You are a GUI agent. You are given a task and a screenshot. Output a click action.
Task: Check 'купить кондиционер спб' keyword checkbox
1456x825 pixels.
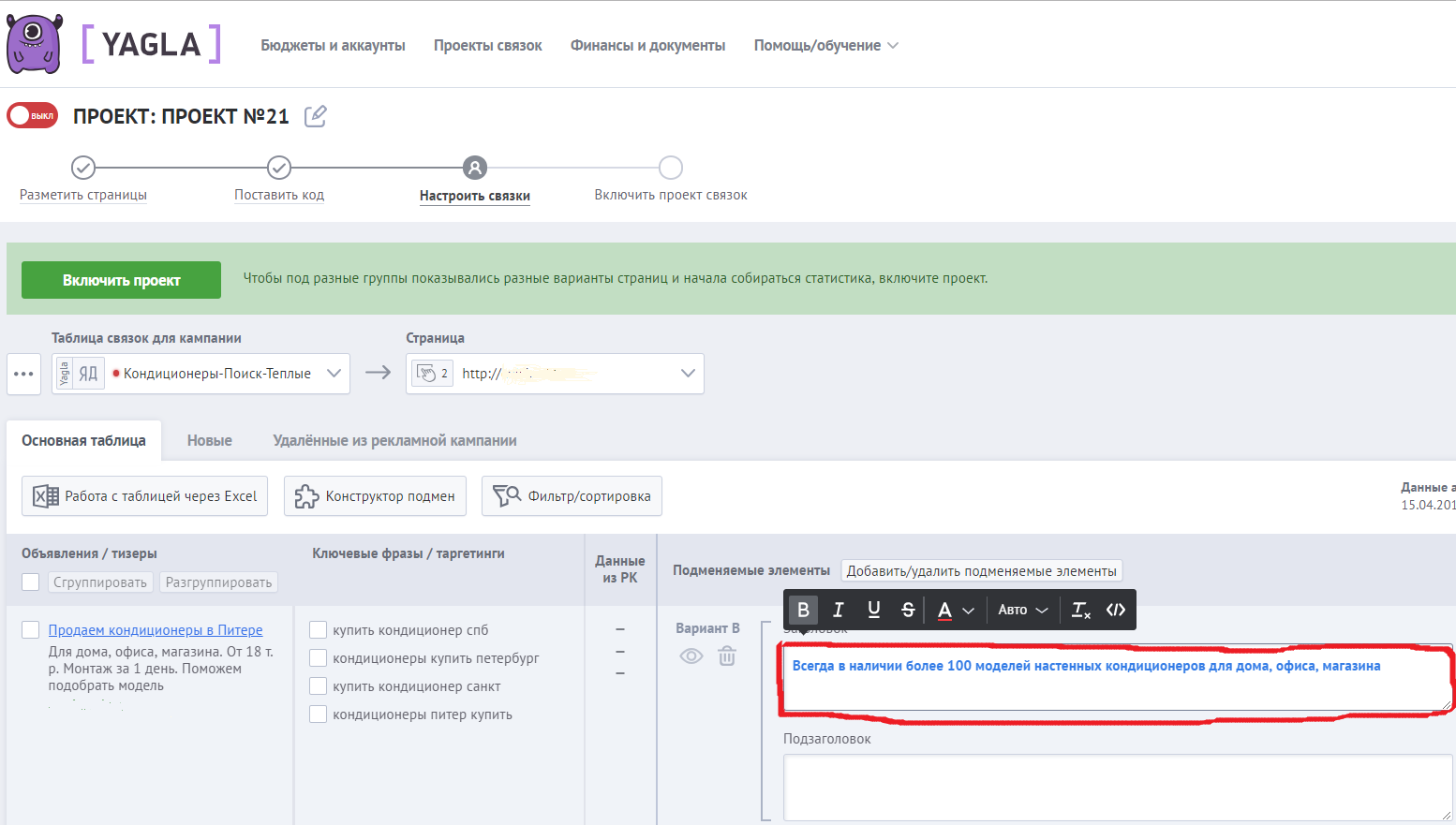(x=319, y=630)
